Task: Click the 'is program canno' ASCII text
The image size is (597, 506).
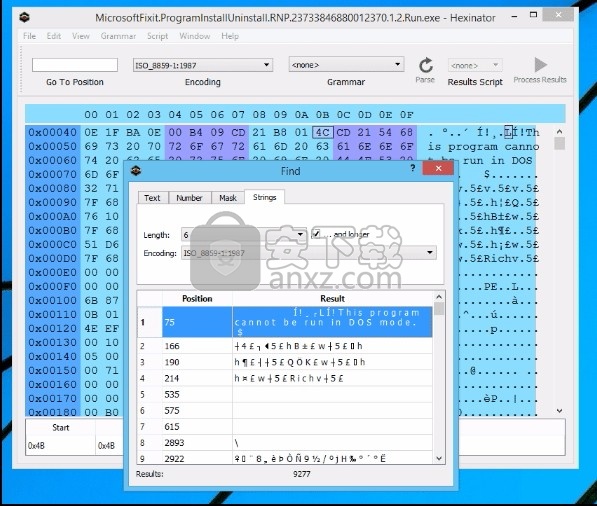Action: click(x=483, y=147)
